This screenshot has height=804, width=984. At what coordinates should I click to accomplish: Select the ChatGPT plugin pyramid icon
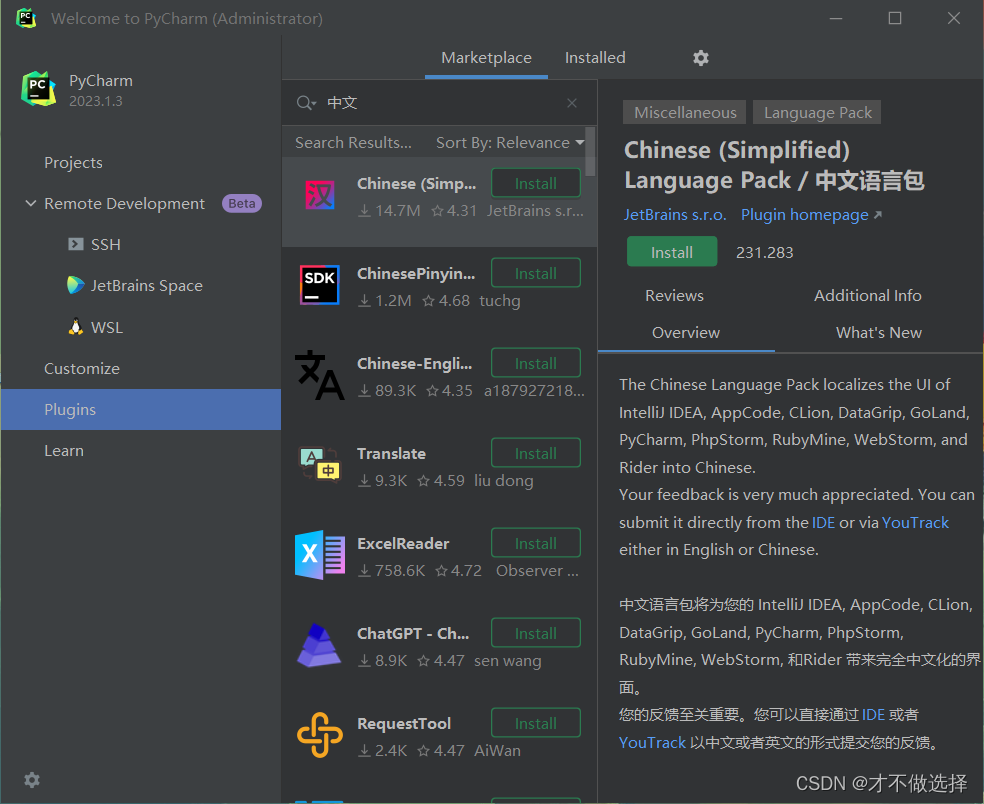coord(319,645)
